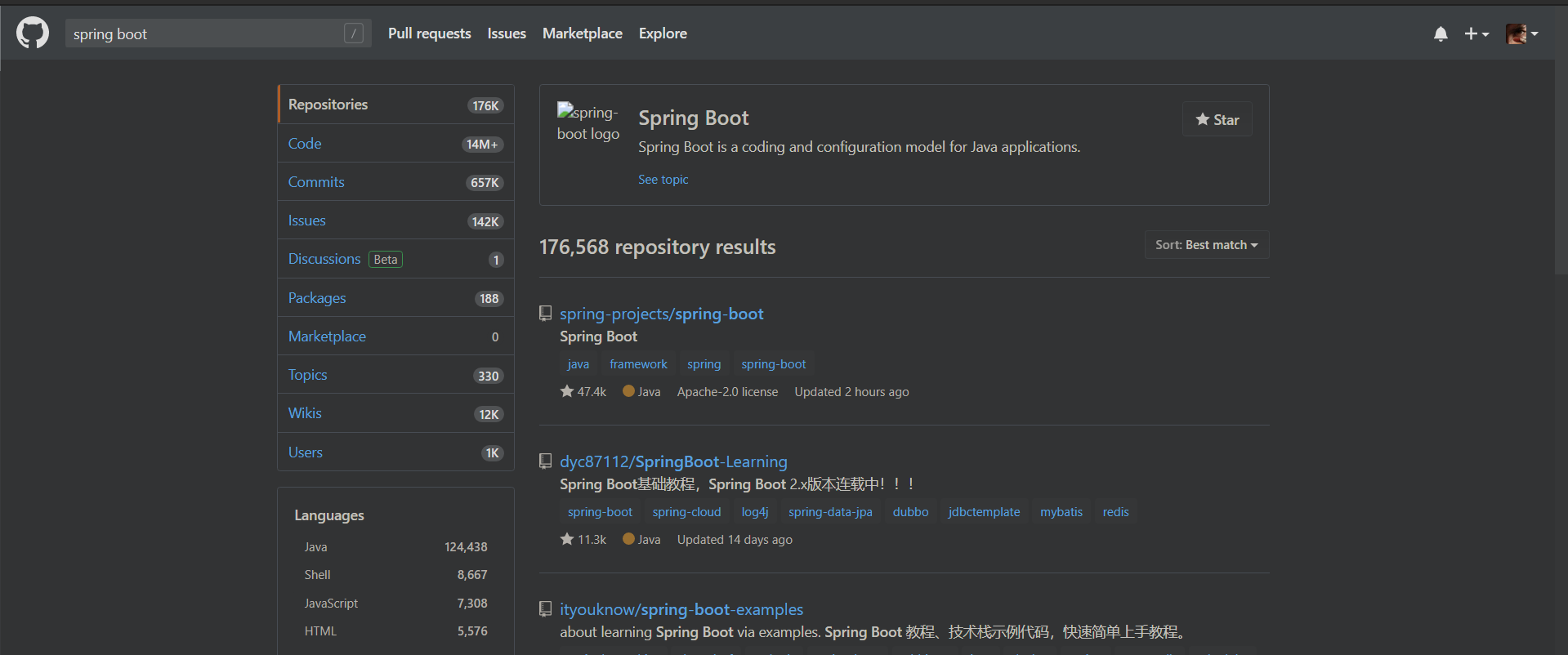Click the spring-data-jpa topic tag

tap(830, 512)
